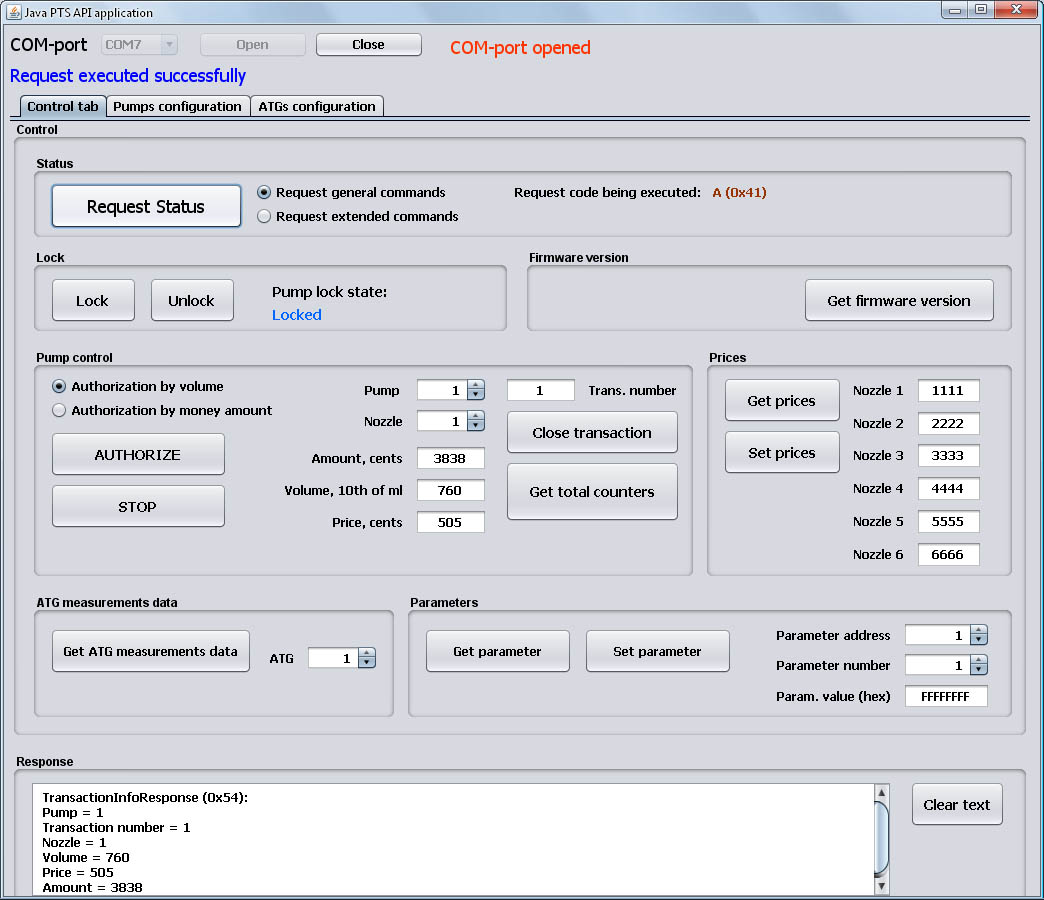This screenshot has width=1044, height=900.
Task: Click the AUTHORIZE button
Action: click(138, 455)
